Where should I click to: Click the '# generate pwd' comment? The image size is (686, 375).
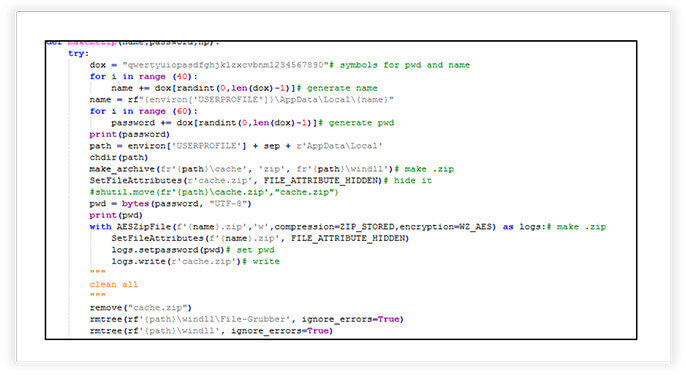pyautogui.click(x=356, y=123)
